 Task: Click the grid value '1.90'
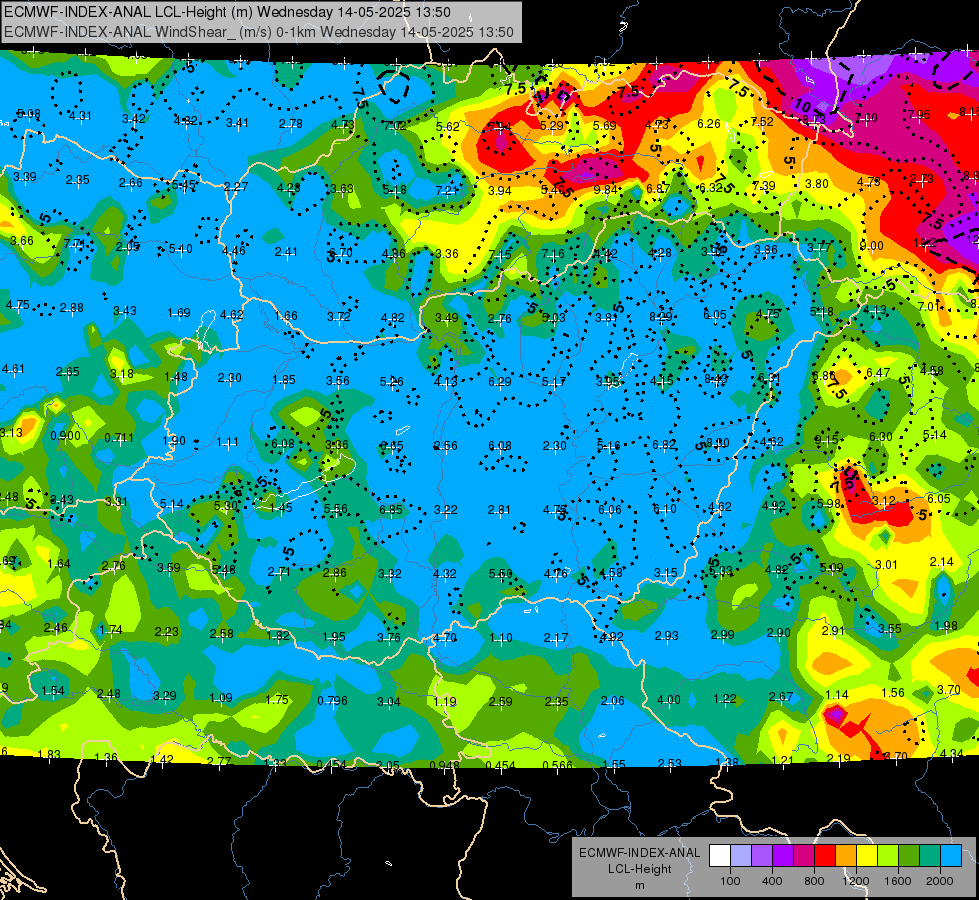174,440
